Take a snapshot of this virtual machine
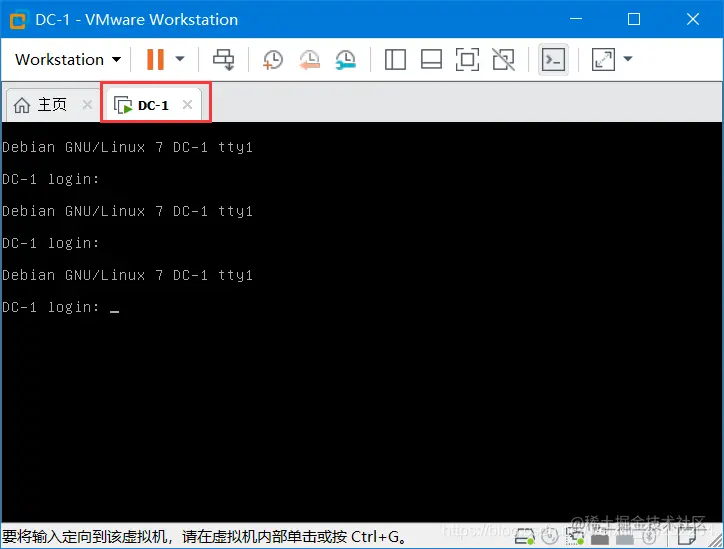Screen dimensions: 724x549 coord(272,60)
